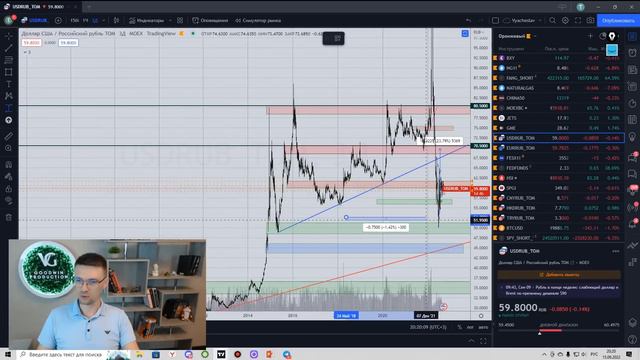Click the 80.5000 horizontal line price label
Image resolution: width=640 pixels, height=360 pixels.
click(x=480, y=106)
